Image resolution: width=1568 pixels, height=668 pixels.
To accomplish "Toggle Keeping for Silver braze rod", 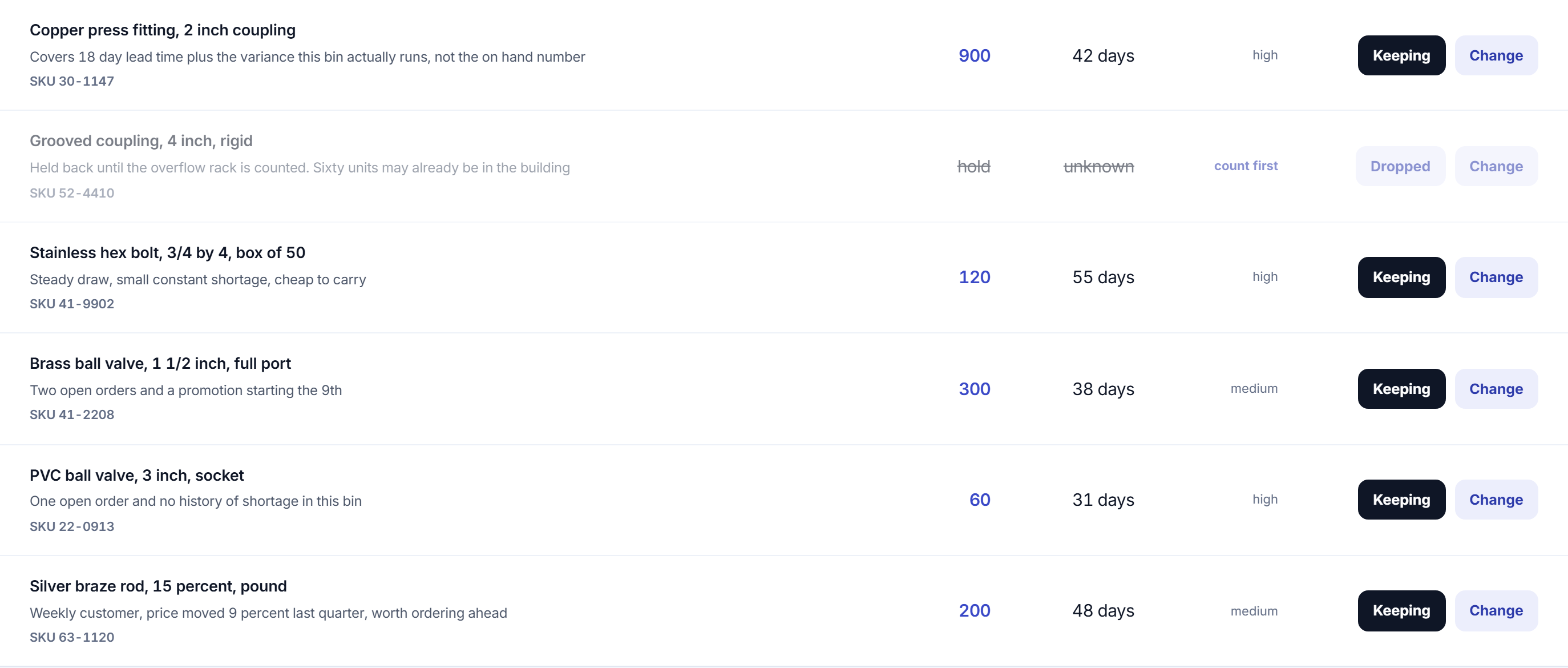I will [1401, 610].
